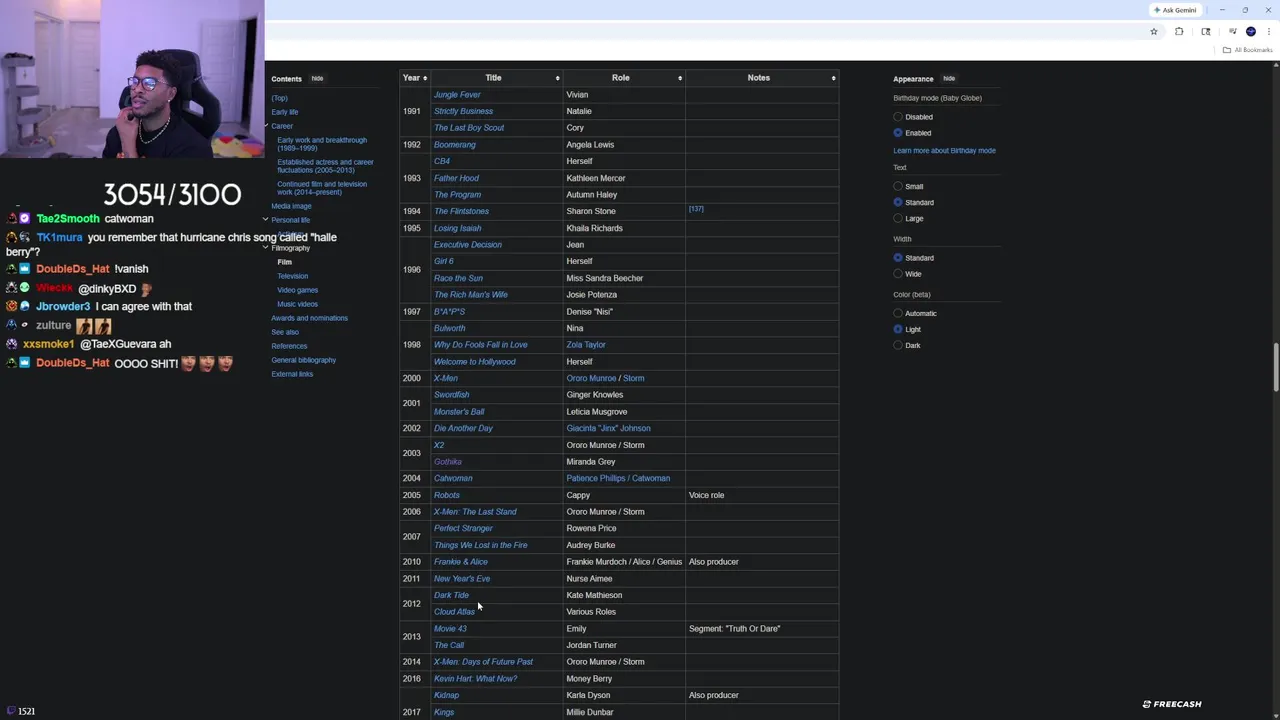The height and width of the screenshot is (720, 1280).
Task: Go to Early work and breakthrough section
Action: click(322, 144)
